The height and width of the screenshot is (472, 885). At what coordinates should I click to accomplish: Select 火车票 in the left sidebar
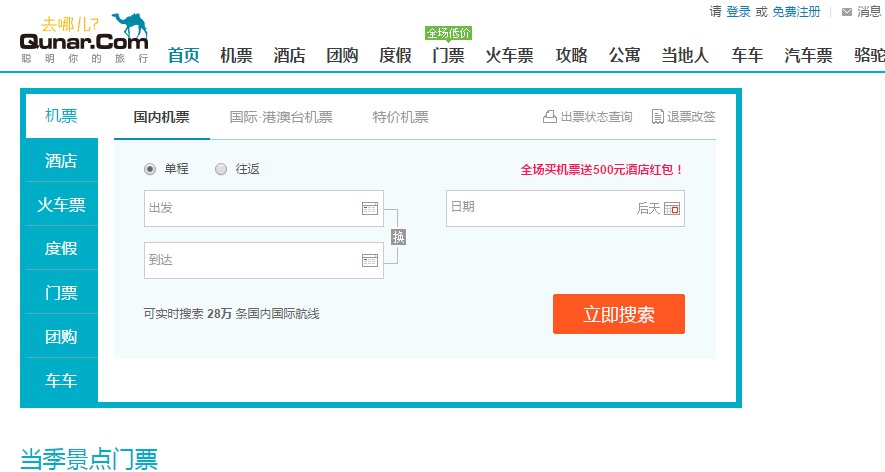coord(62,204)
